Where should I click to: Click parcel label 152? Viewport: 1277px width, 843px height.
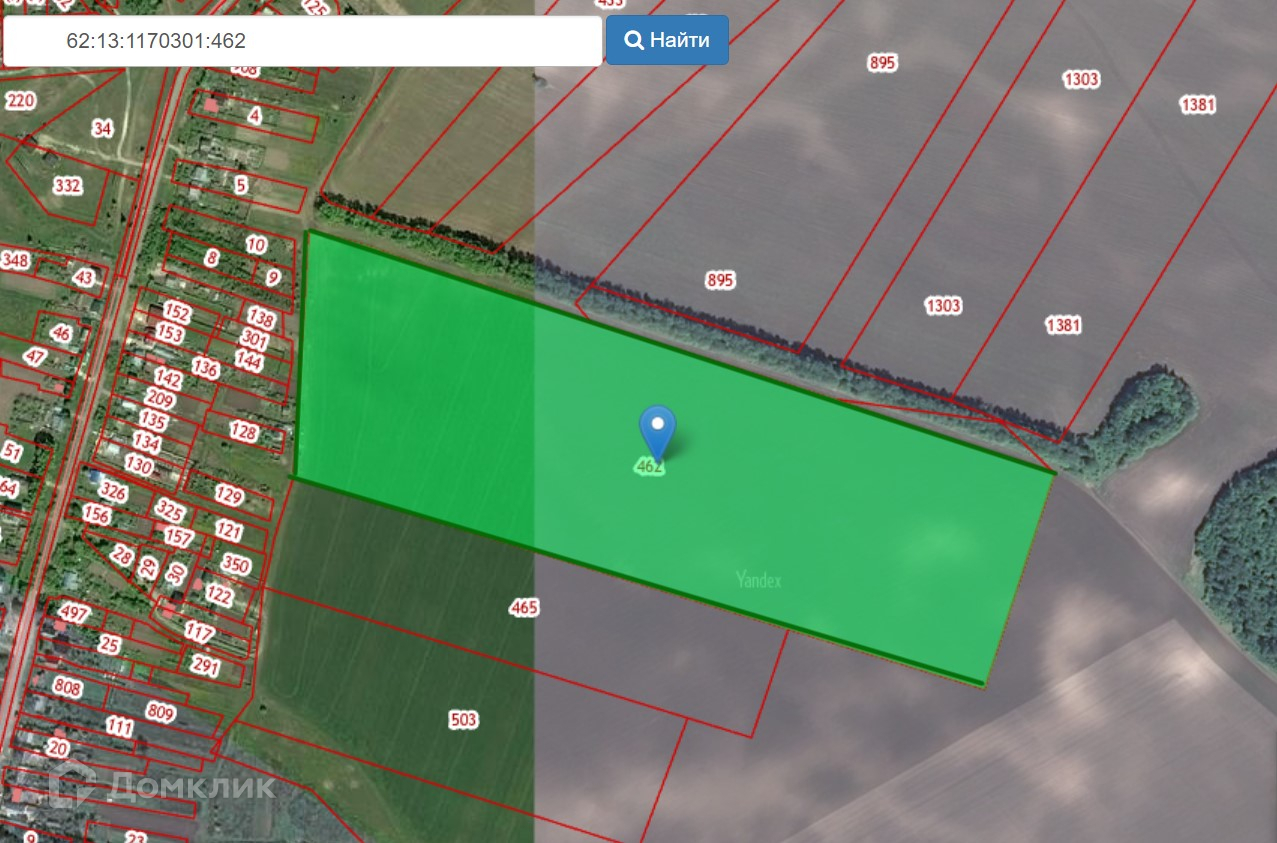(176, 312)
